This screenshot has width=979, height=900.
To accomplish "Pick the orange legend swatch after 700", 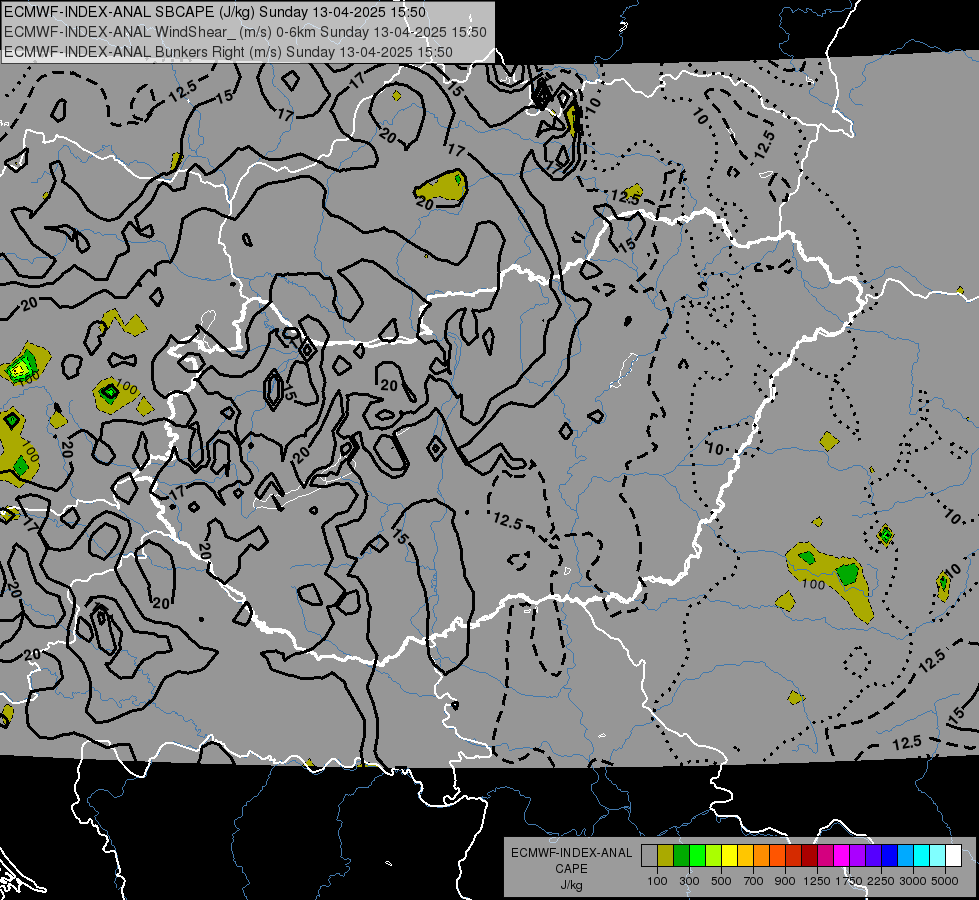I will 762,856.
